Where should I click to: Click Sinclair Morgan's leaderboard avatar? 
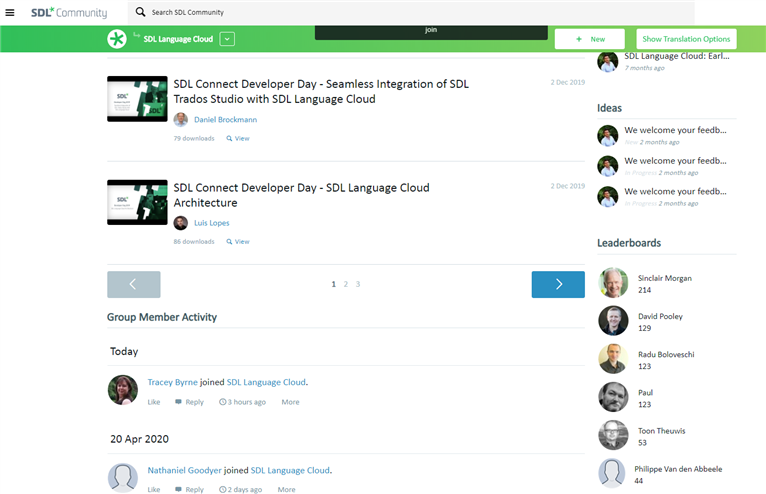613,282
